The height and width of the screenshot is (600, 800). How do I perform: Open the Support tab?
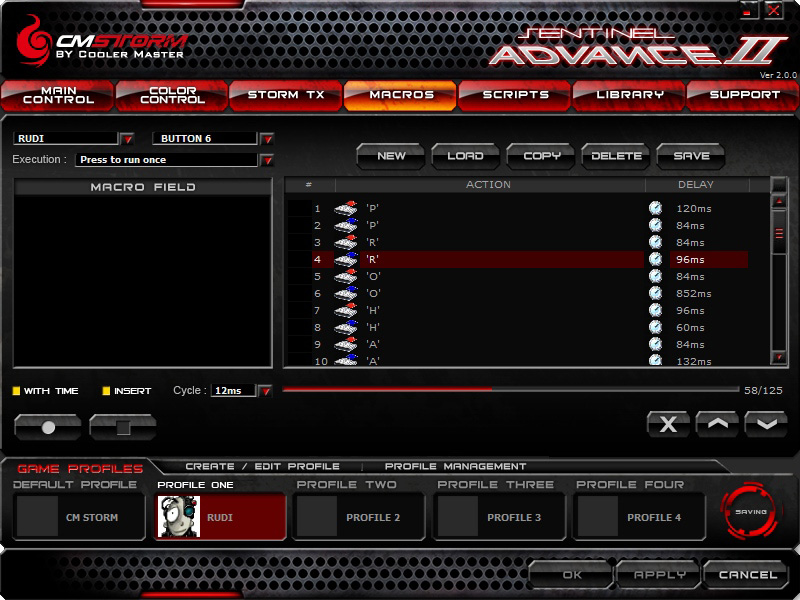pos(743,95)
